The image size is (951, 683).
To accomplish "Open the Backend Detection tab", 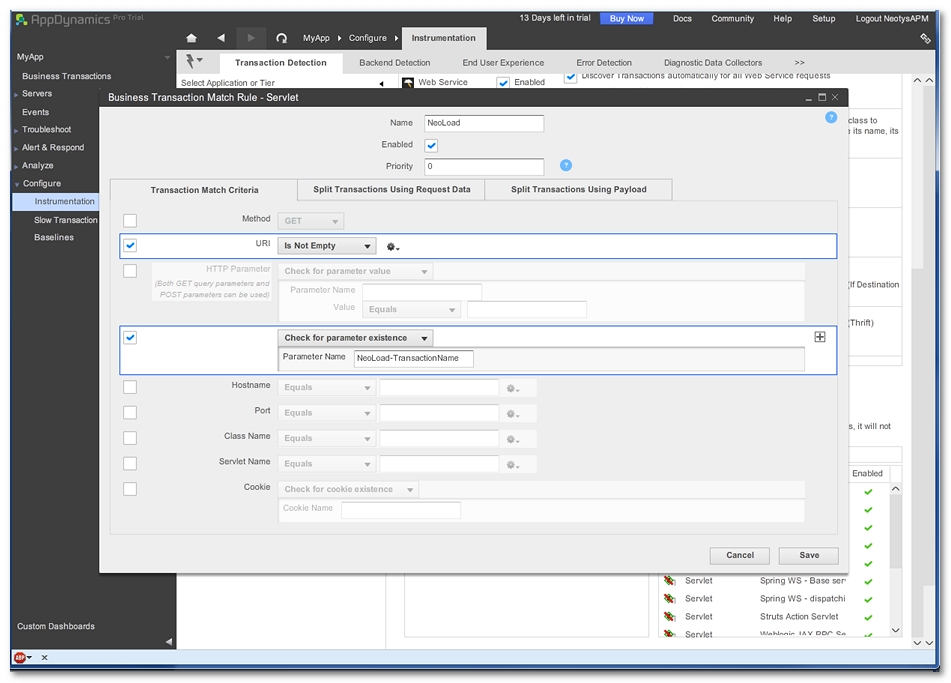I will 394,63.
